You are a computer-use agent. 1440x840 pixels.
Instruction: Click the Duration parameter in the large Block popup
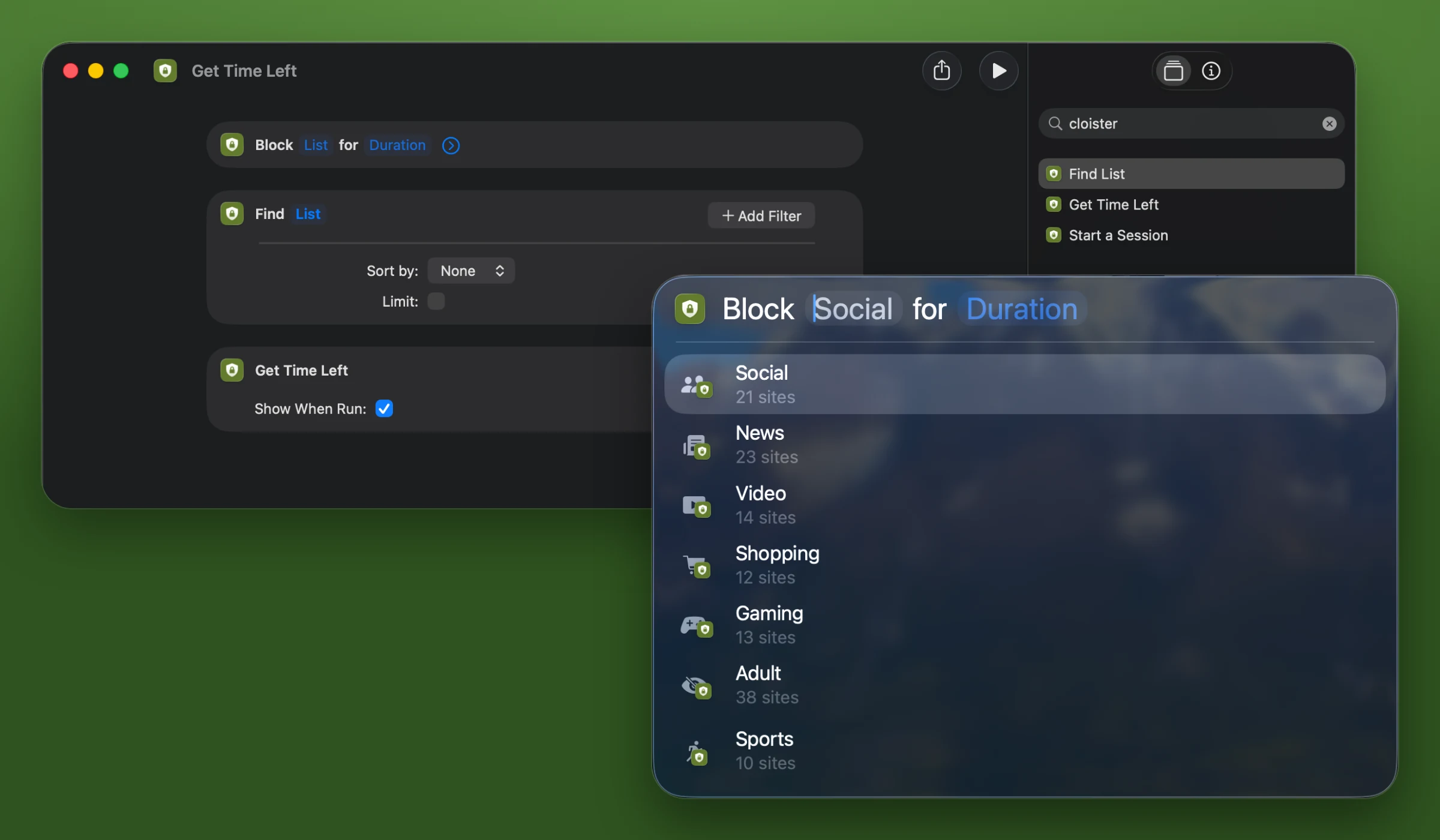pyautogui.click(x=1022, y=309)
